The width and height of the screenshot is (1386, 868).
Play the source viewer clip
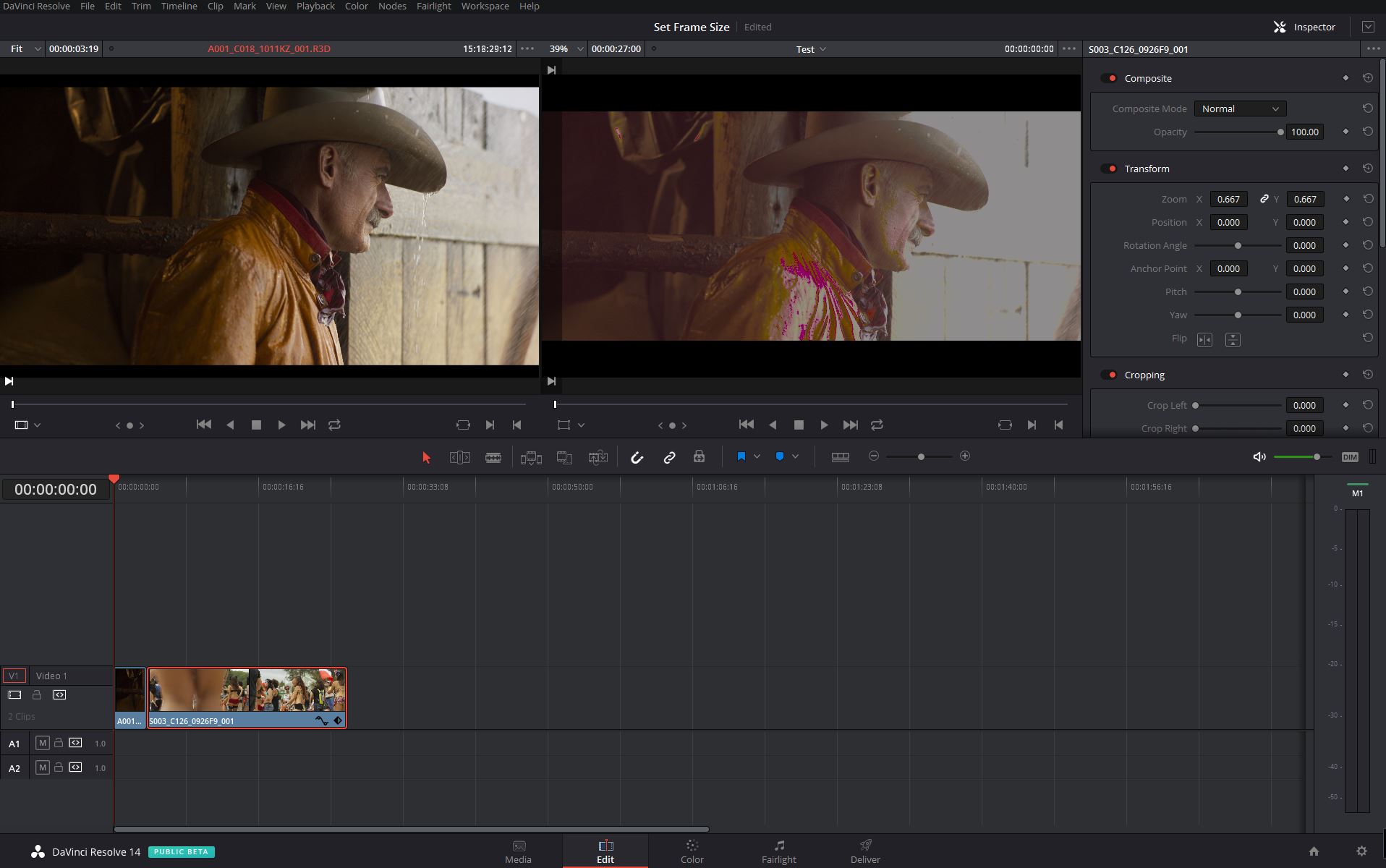tap(281, 425)
